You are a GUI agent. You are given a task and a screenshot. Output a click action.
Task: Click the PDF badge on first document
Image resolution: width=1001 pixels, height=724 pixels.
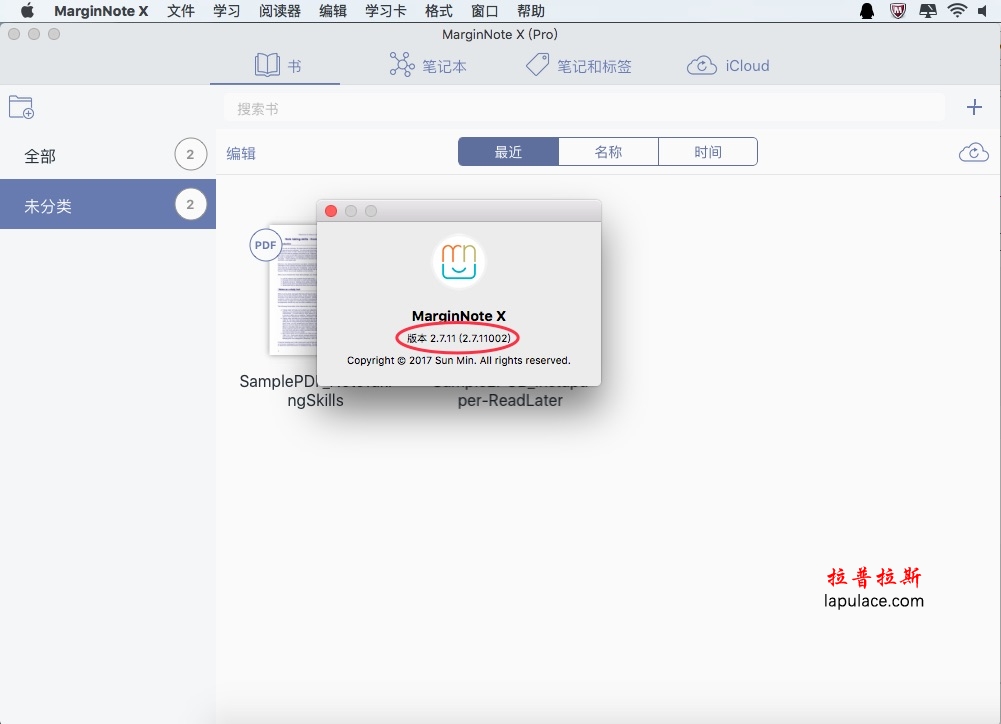[266, 244]
